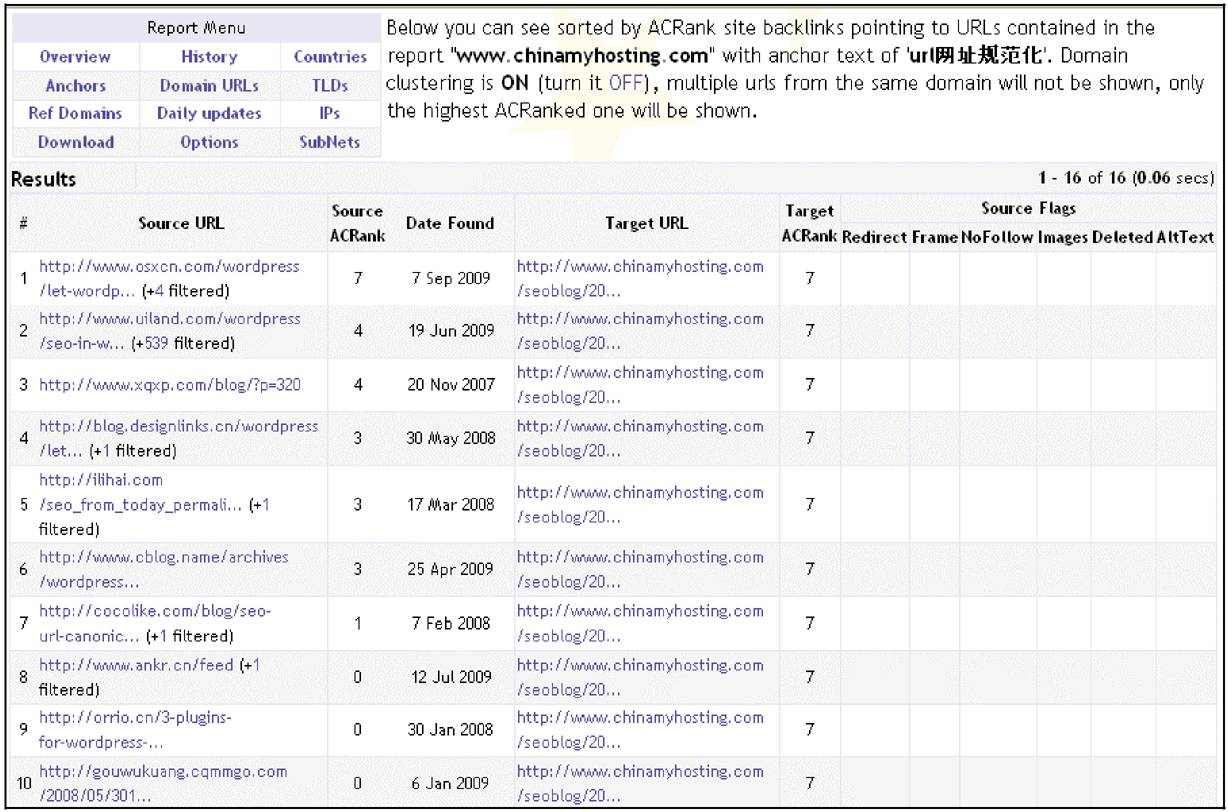This screenshot has width=1228, height=812.
Task: Click the '(+4 filtered)' note
Action: tap(186, 291)
